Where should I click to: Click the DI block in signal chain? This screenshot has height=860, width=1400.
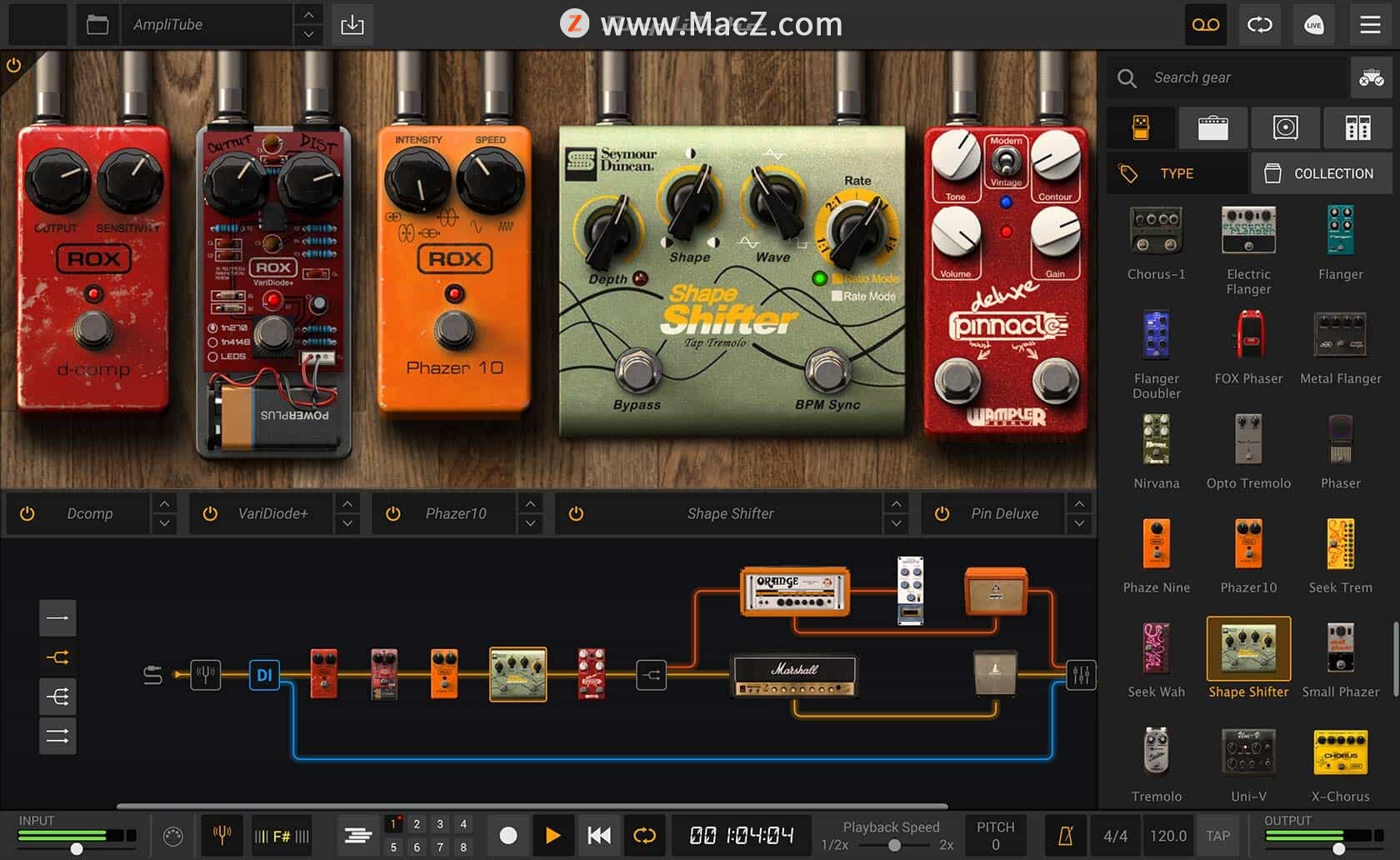pos(264,674)
